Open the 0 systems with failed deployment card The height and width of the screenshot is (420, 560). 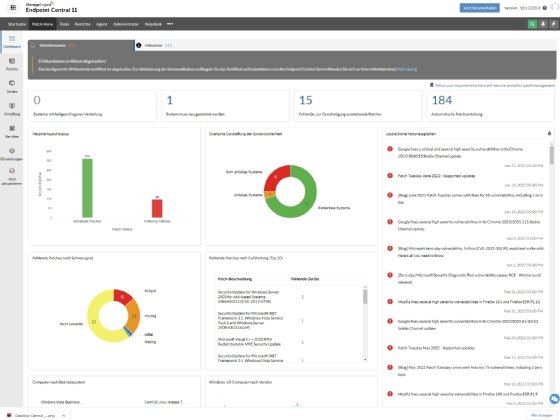coord(92,106)
